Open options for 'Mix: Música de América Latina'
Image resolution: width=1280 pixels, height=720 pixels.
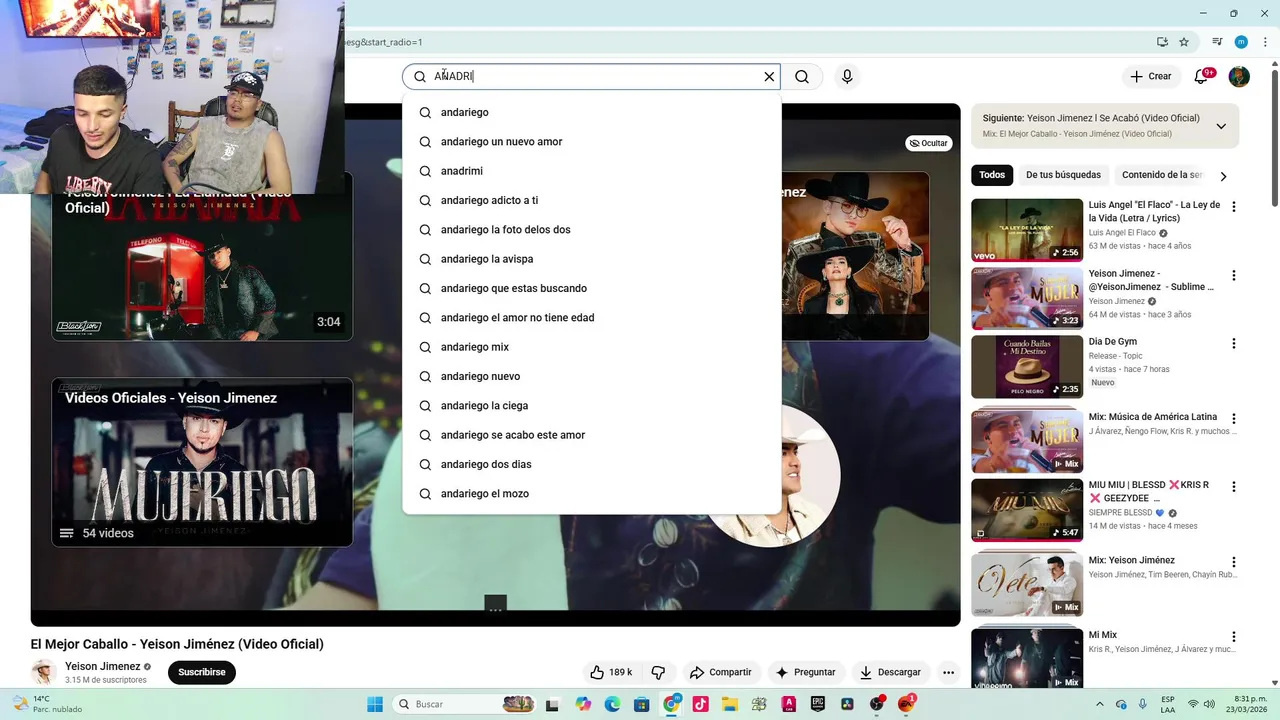pyautogui.click(x=1234, y=419)
